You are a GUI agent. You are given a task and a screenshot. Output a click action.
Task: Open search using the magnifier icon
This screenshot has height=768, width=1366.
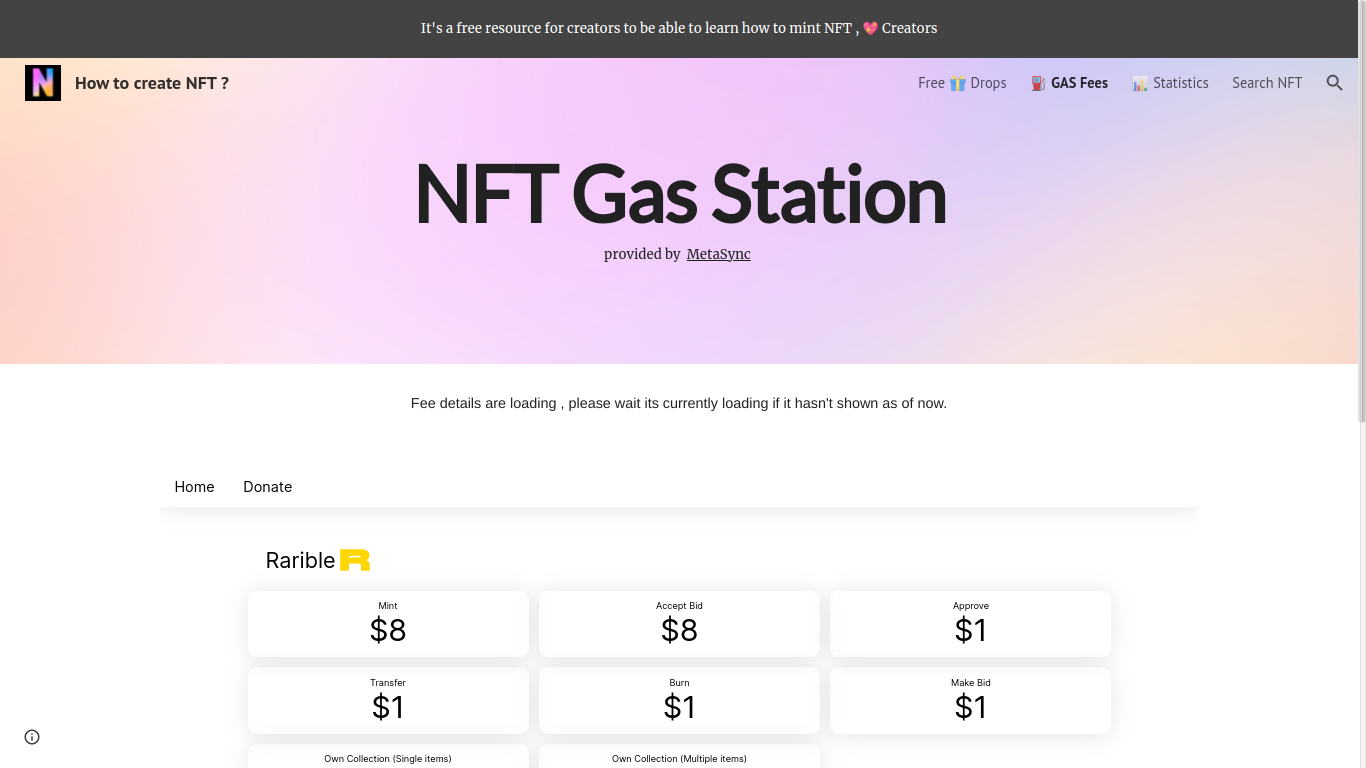[x=1334, y=83]
